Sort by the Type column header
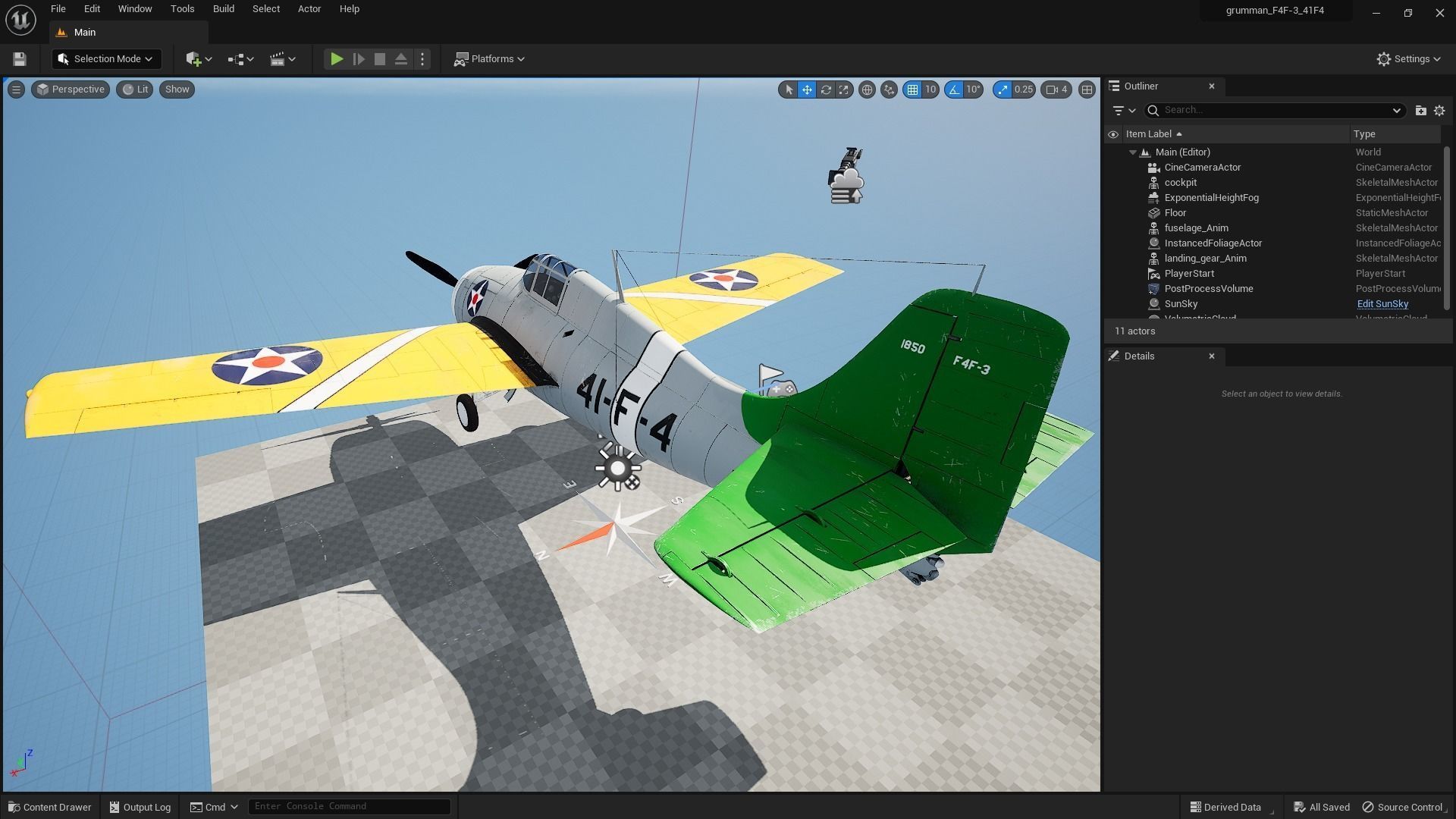 click(1395, 134)
